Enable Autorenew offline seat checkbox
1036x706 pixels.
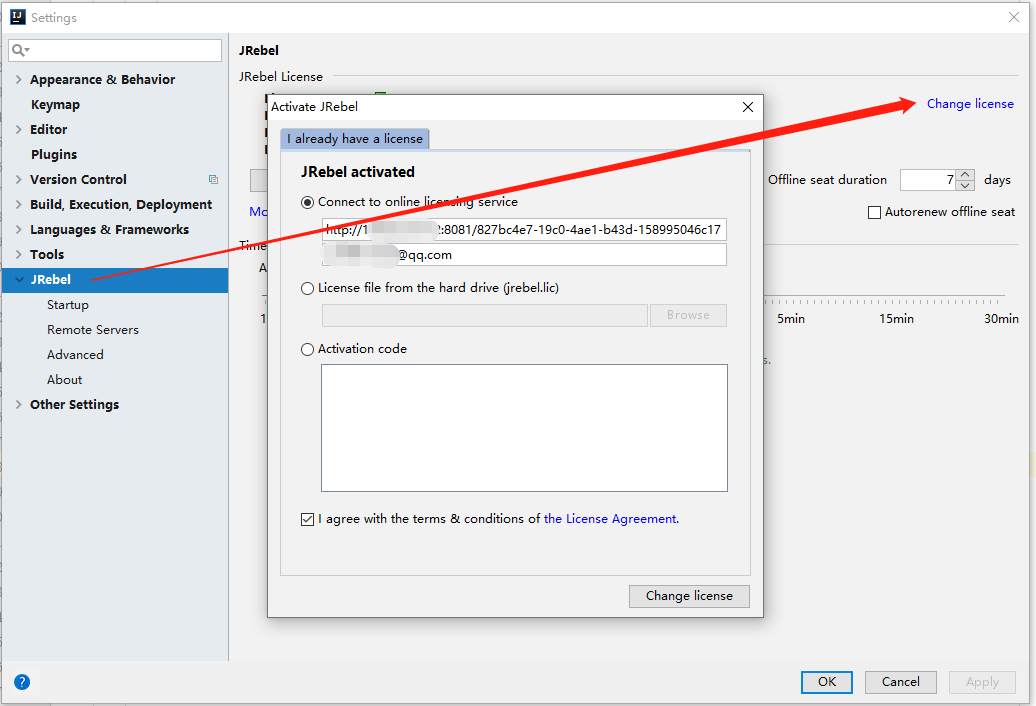pyautogui.click(x=874, y=212)
